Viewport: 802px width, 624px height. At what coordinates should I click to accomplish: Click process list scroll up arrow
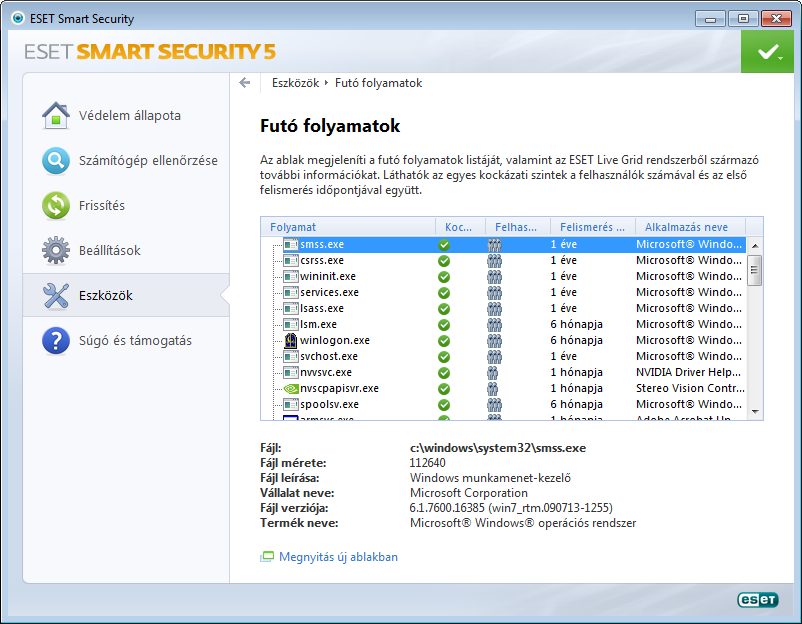coord(754,246)
